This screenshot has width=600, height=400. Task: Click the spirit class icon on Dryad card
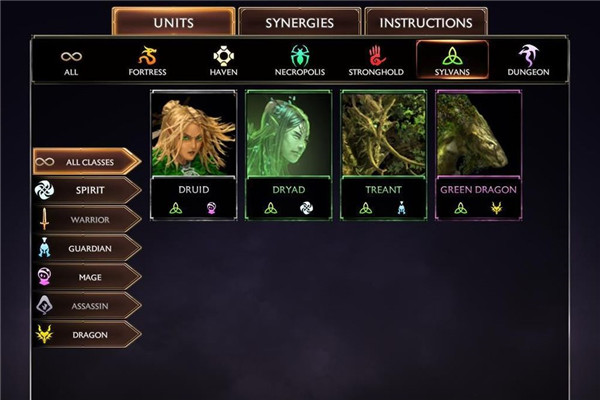[x=306, y=208]
